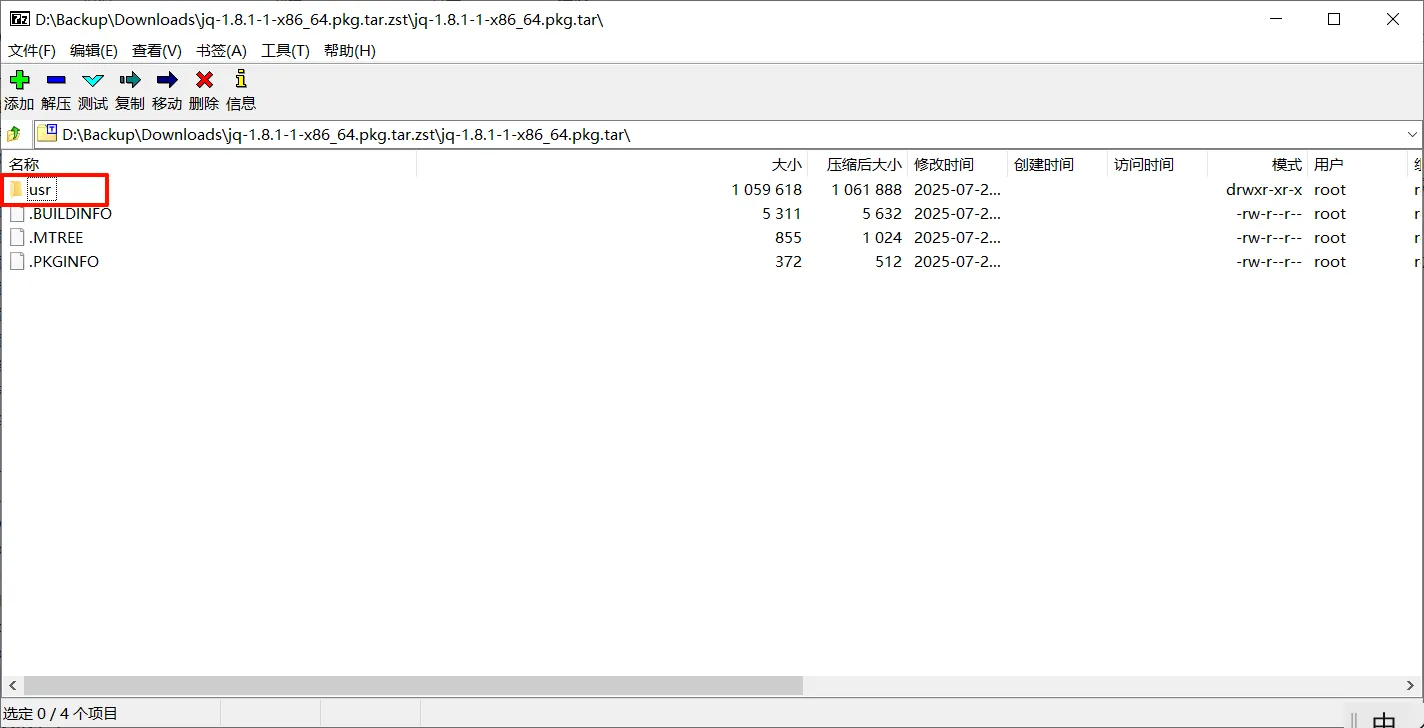Viewport: 1424px width, 728px height.
Task: Click the Copy (复制) toolbar icon
Action: point(130,80)
